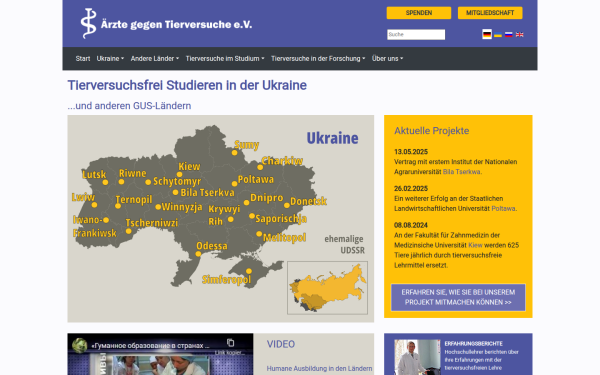Screen dimensions: 600x375
Task: Select Saporischja on the map
Action: pos(281,219)
